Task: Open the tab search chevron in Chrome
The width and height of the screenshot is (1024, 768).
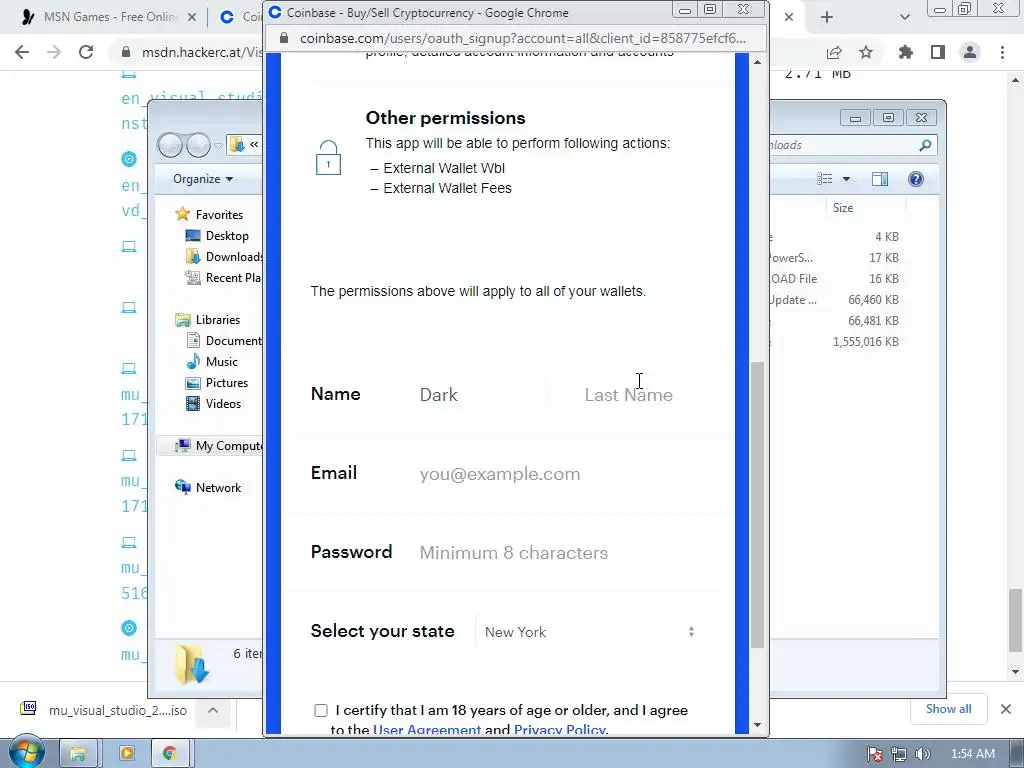Action: point(904,18)
